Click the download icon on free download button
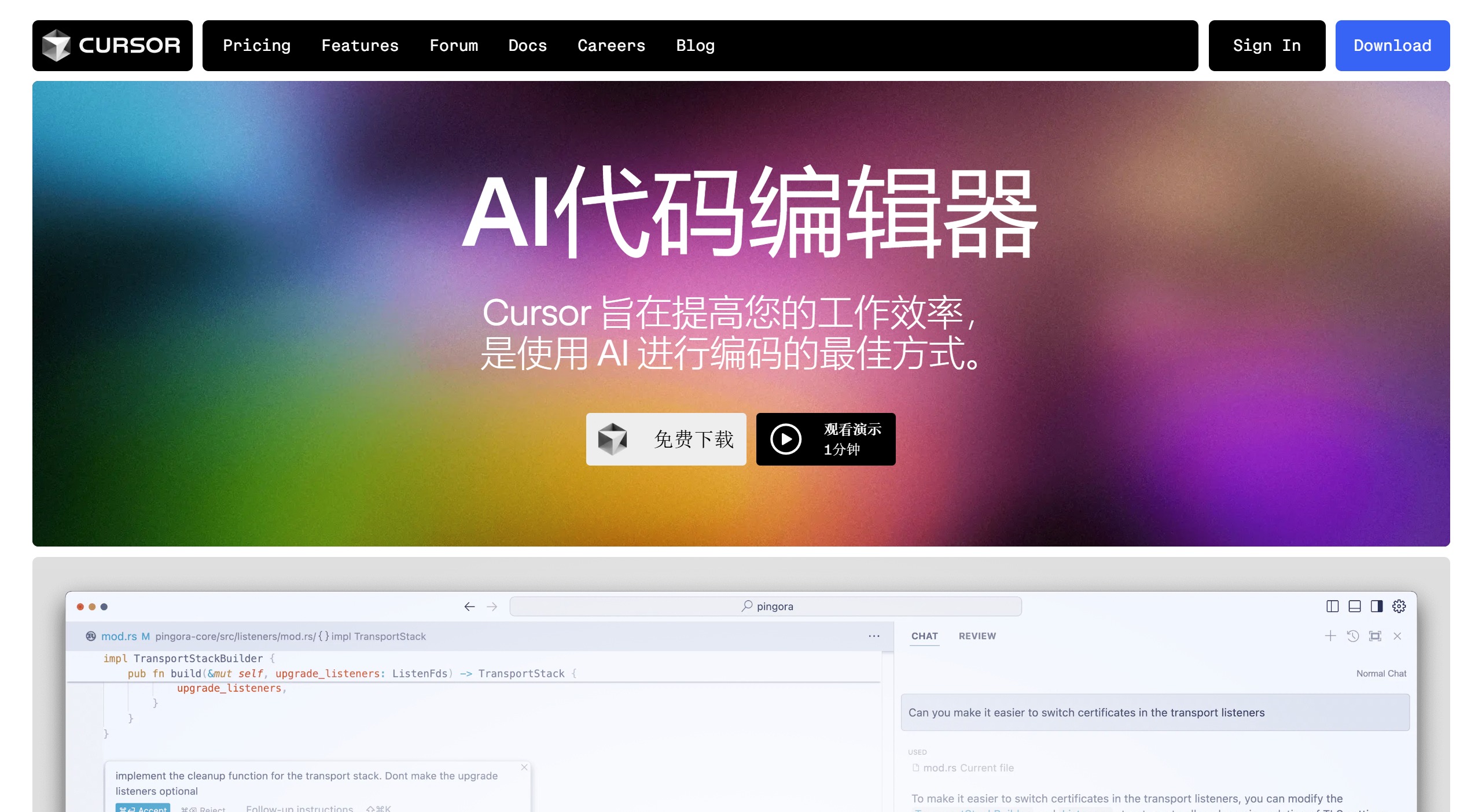The width and height of the screenshot is (1482, 812). pos(614,438)
